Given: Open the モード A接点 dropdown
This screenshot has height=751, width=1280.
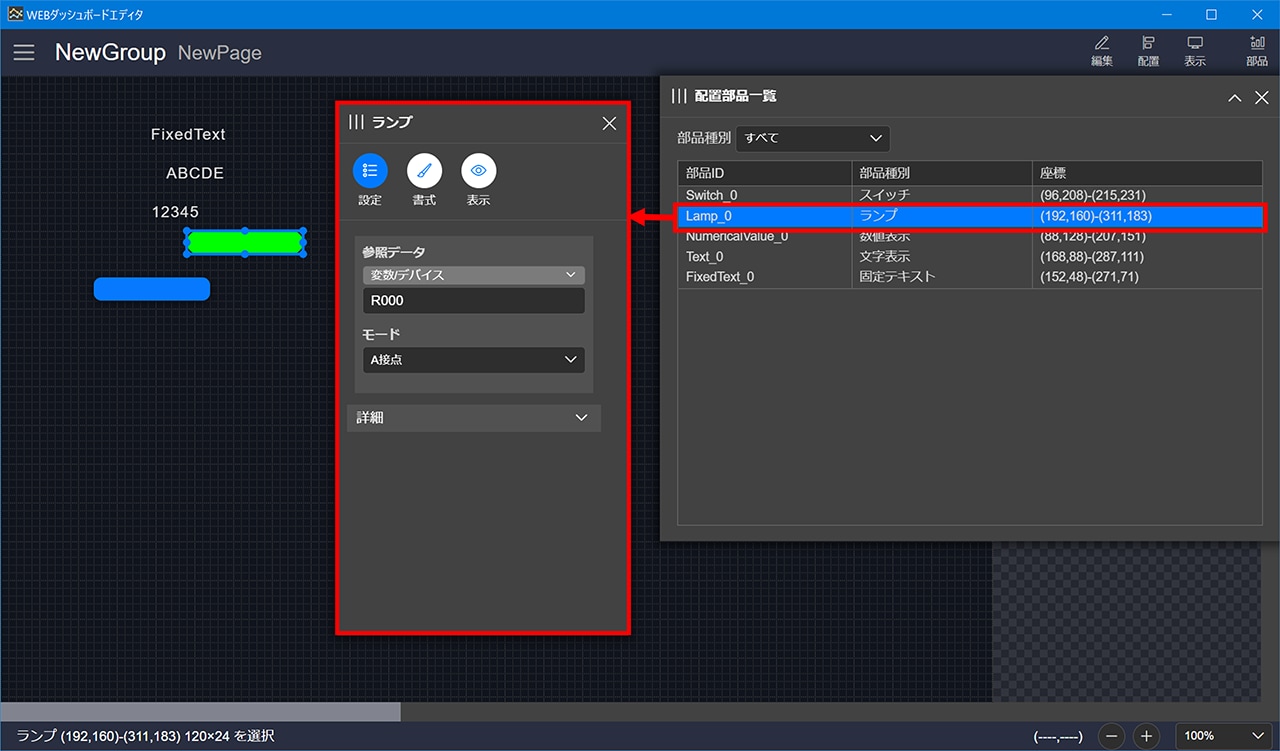Looking at the screenshot, I should click(473, 360).
